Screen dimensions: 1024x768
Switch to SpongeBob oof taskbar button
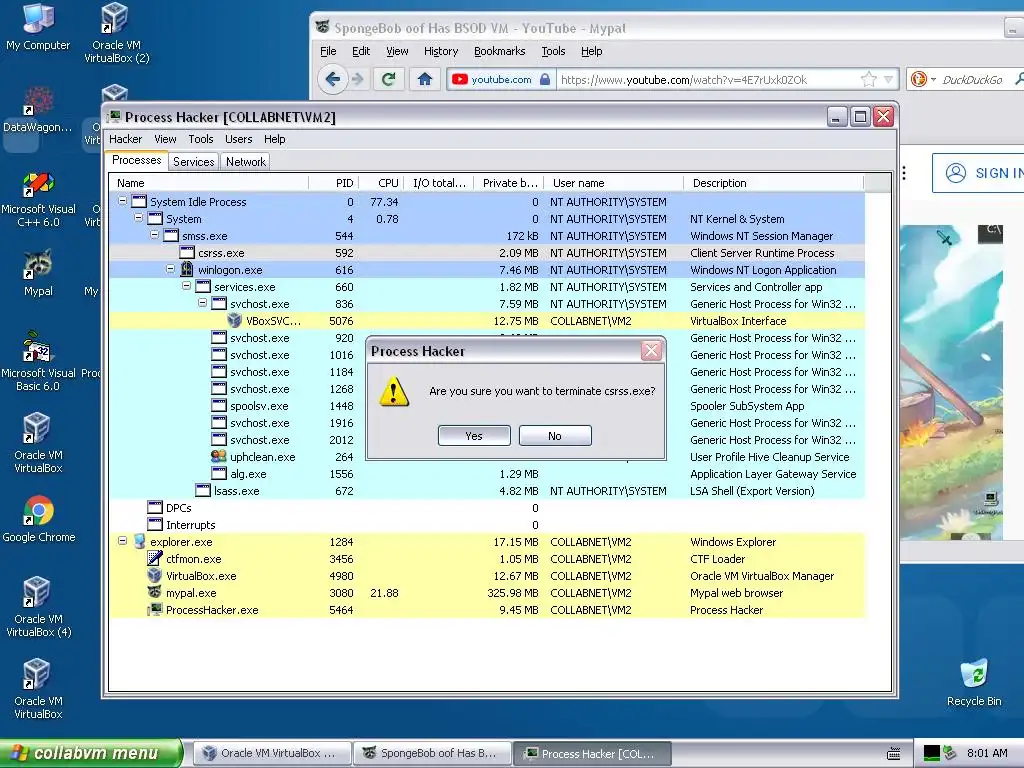[x=432, y=753]
